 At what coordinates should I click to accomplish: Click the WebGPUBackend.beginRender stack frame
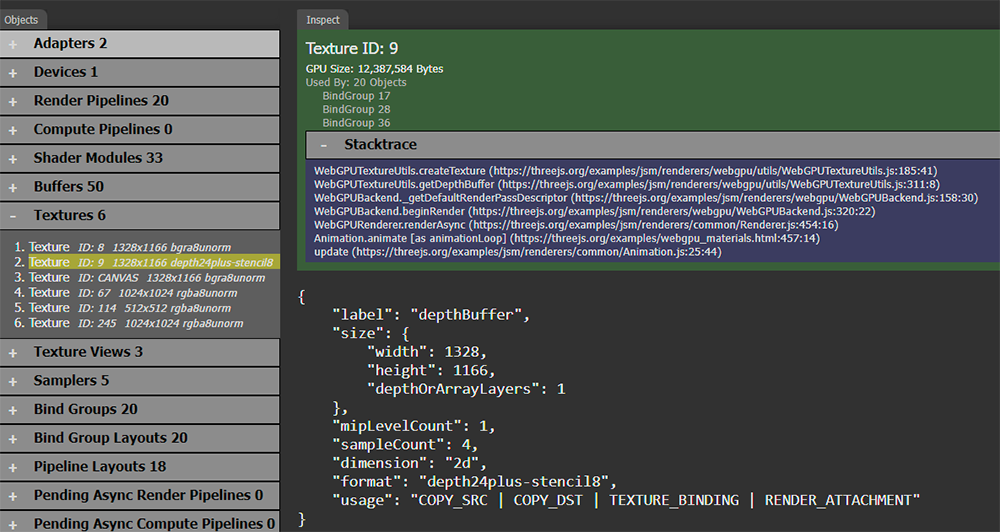click(x=594, y=211)
